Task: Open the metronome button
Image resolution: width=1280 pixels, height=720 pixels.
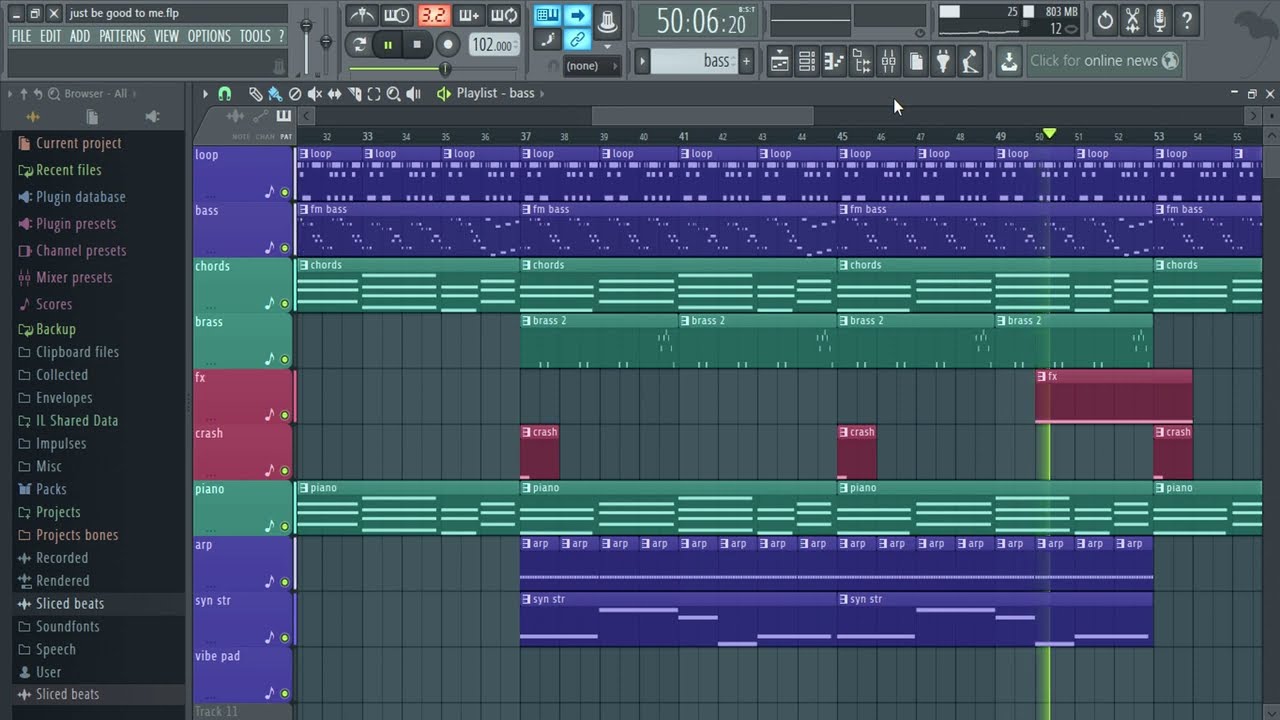Action: [x=361, y=15]
